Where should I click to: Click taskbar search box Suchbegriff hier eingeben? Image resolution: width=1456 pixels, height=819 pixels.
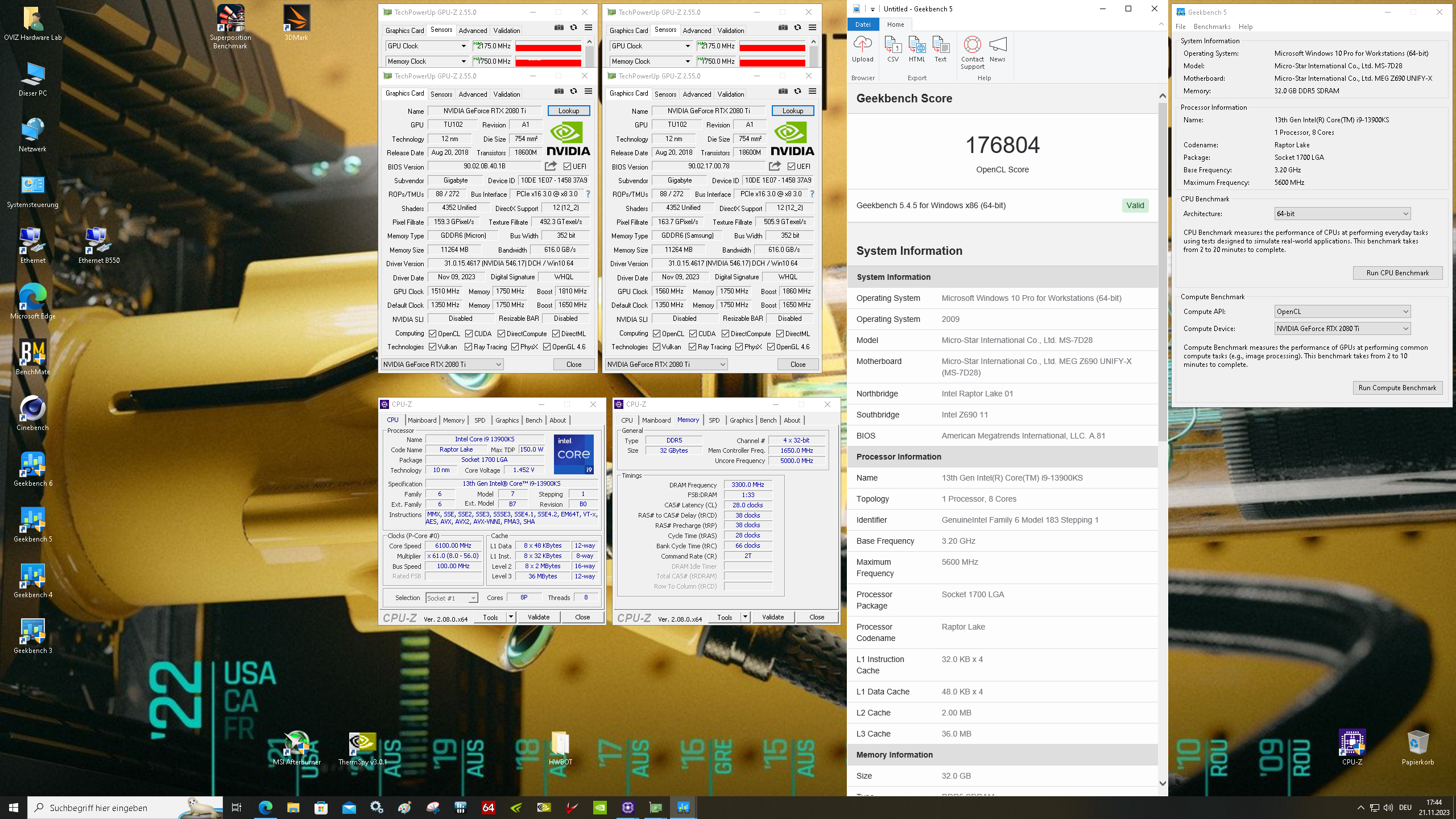pos(125,807)
